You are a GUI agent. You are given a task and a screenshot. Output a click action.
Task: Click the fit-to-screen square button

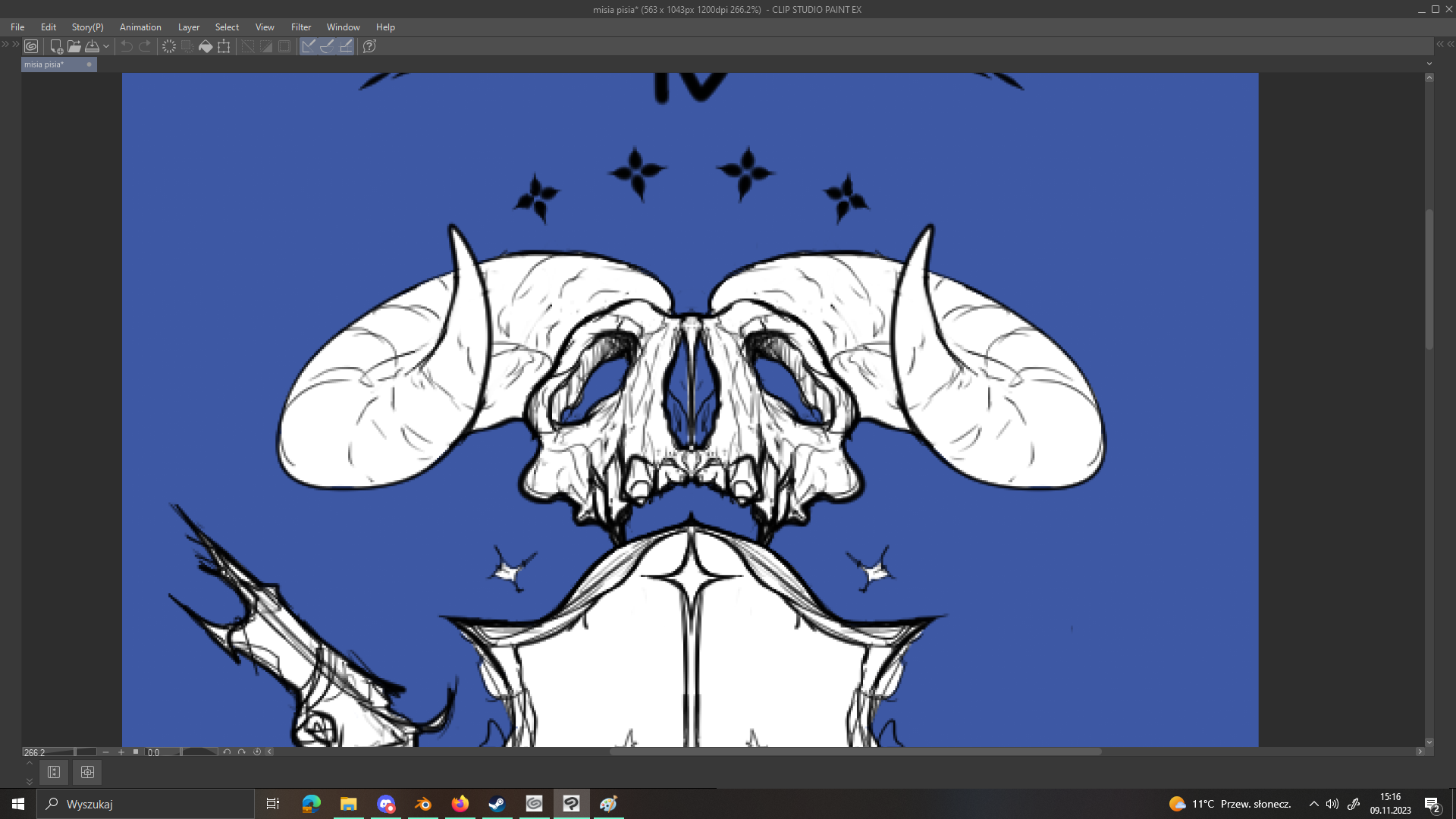[x=136, y=752]
